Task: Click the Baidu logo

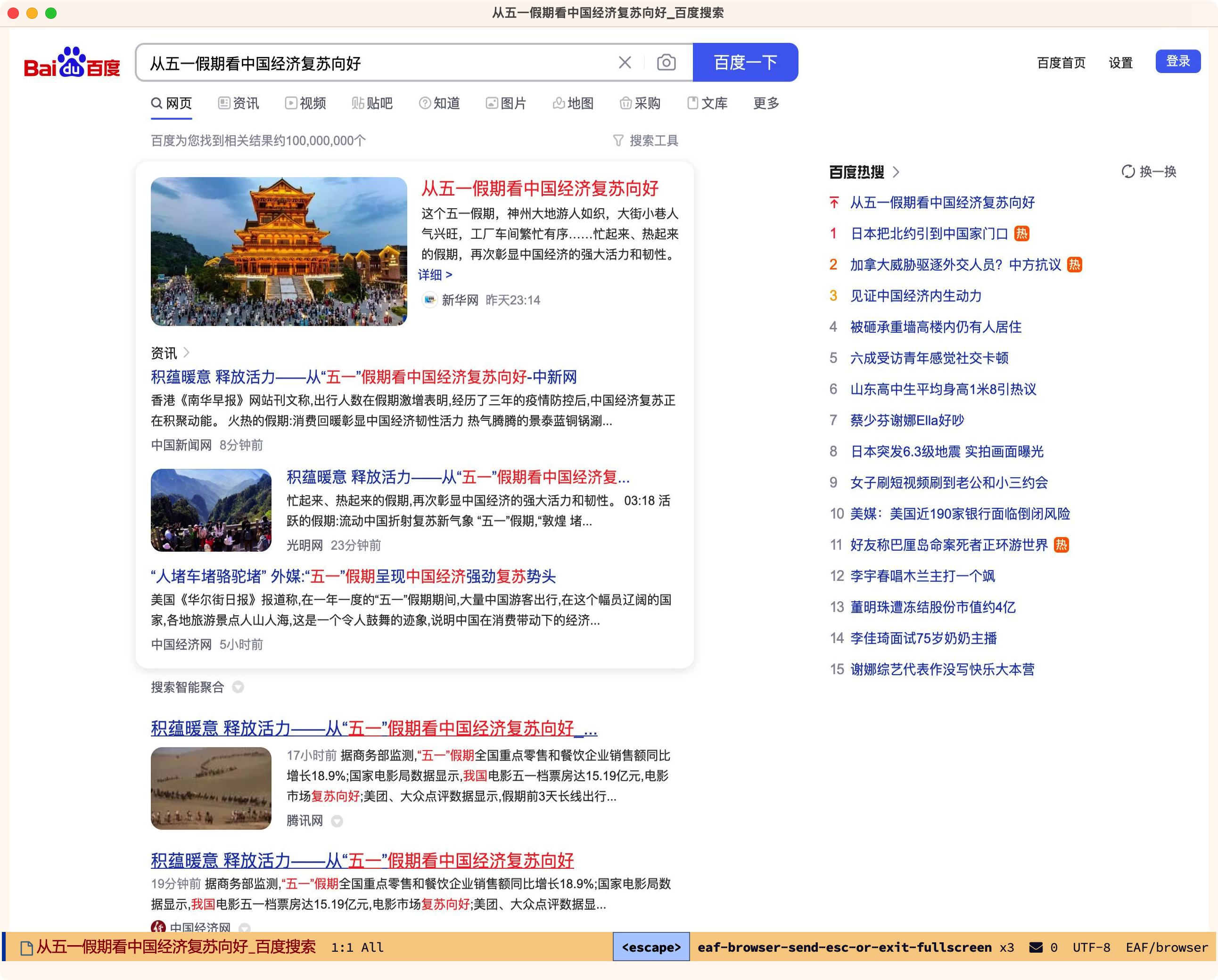Action: click(72, 62)
